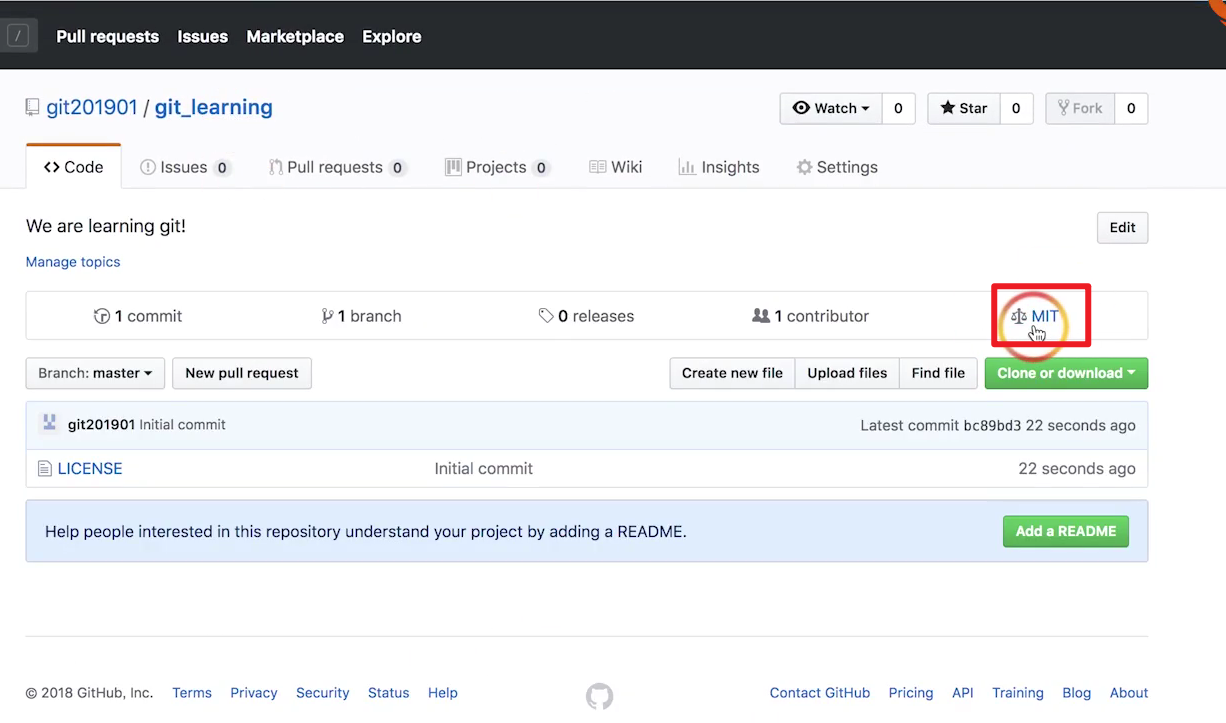Click Manage topics link

tap(73, 262)
